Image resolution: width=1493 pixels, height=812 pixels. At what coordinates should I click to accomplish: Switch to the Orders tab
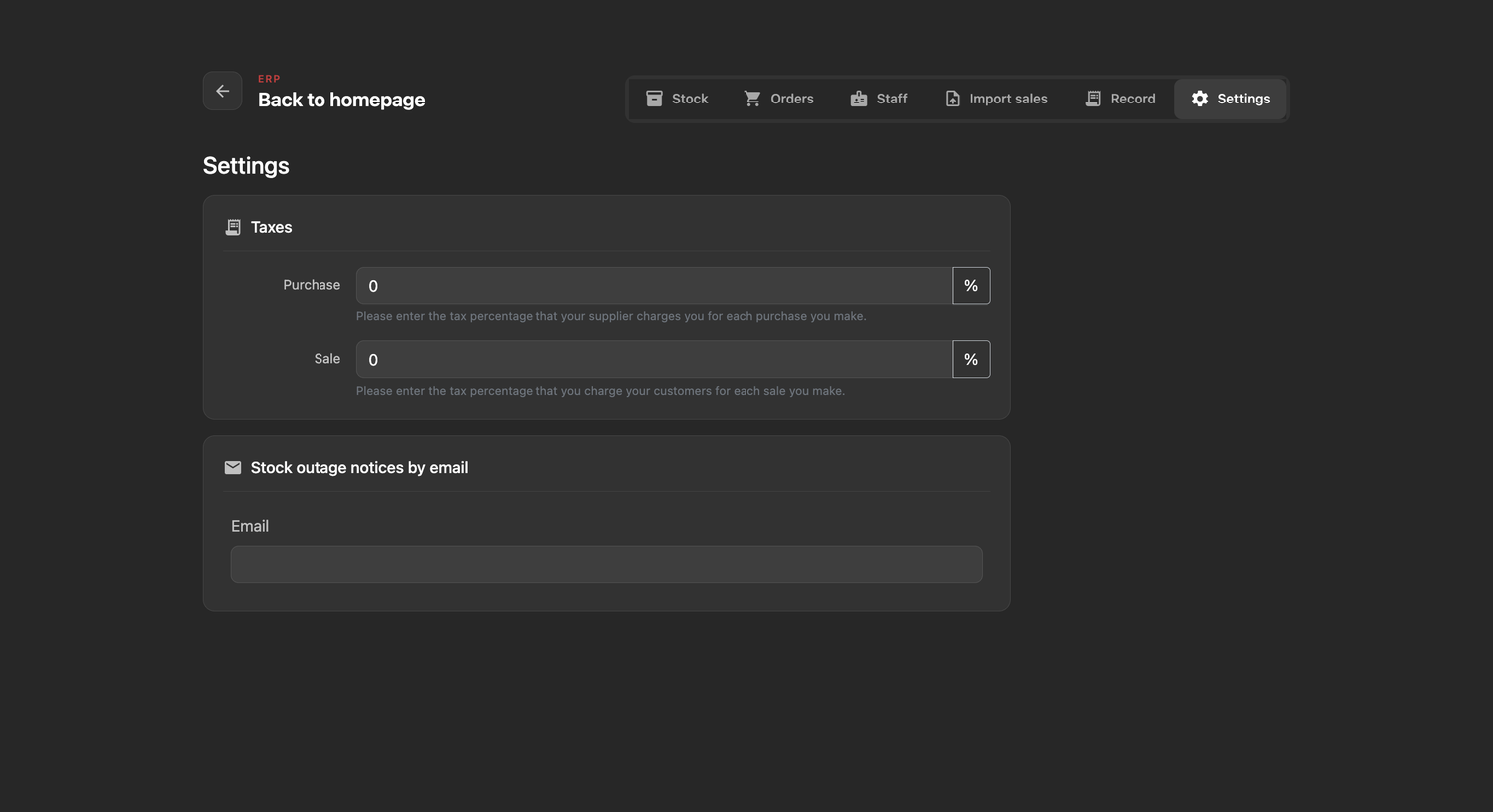pyautogui.click(x=779, y=99)
